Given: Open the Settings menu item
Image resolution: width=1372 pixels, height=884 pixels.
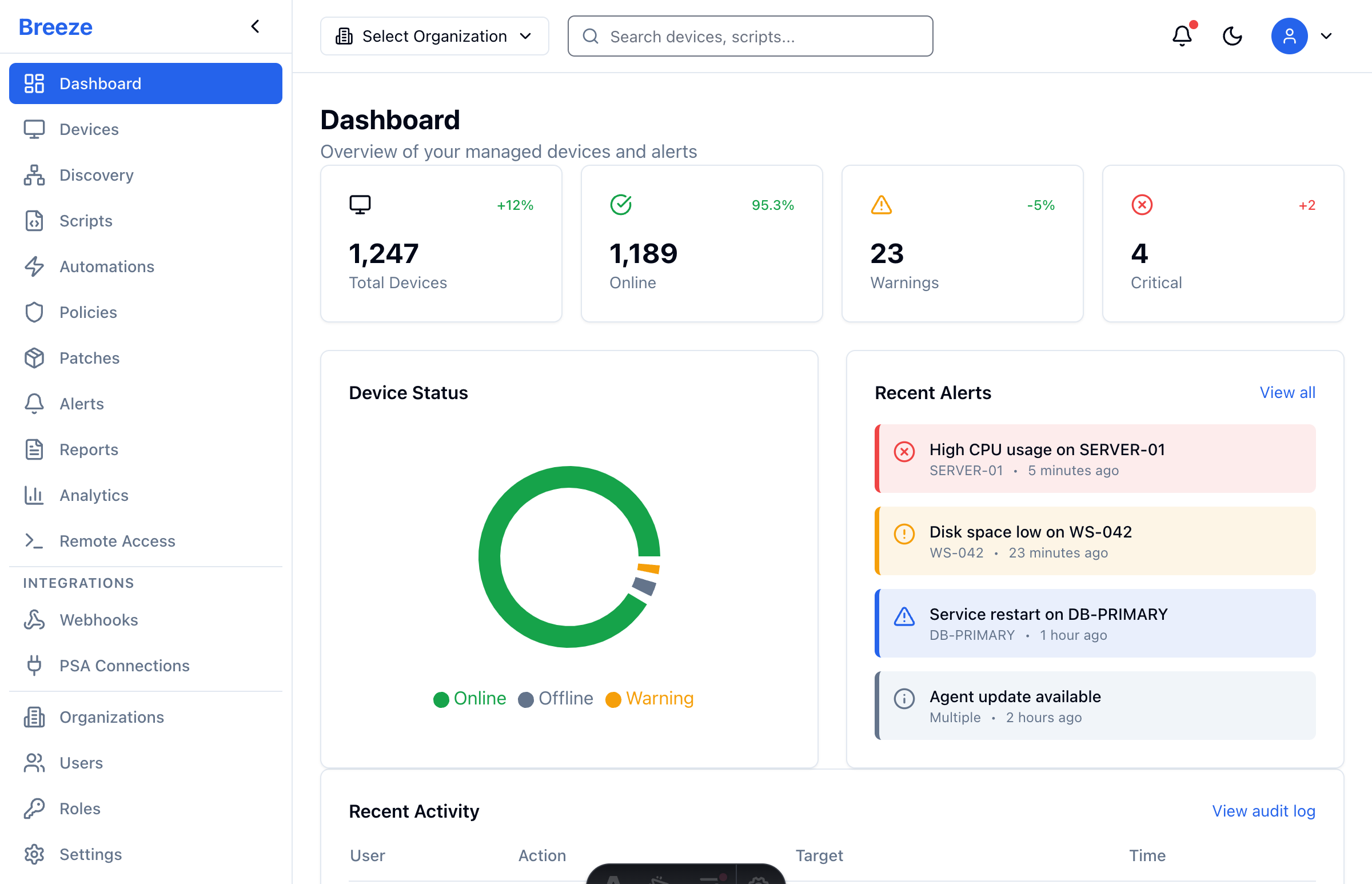Looking at the screenshot, I should pyautogui.click(x=90, y=854).
